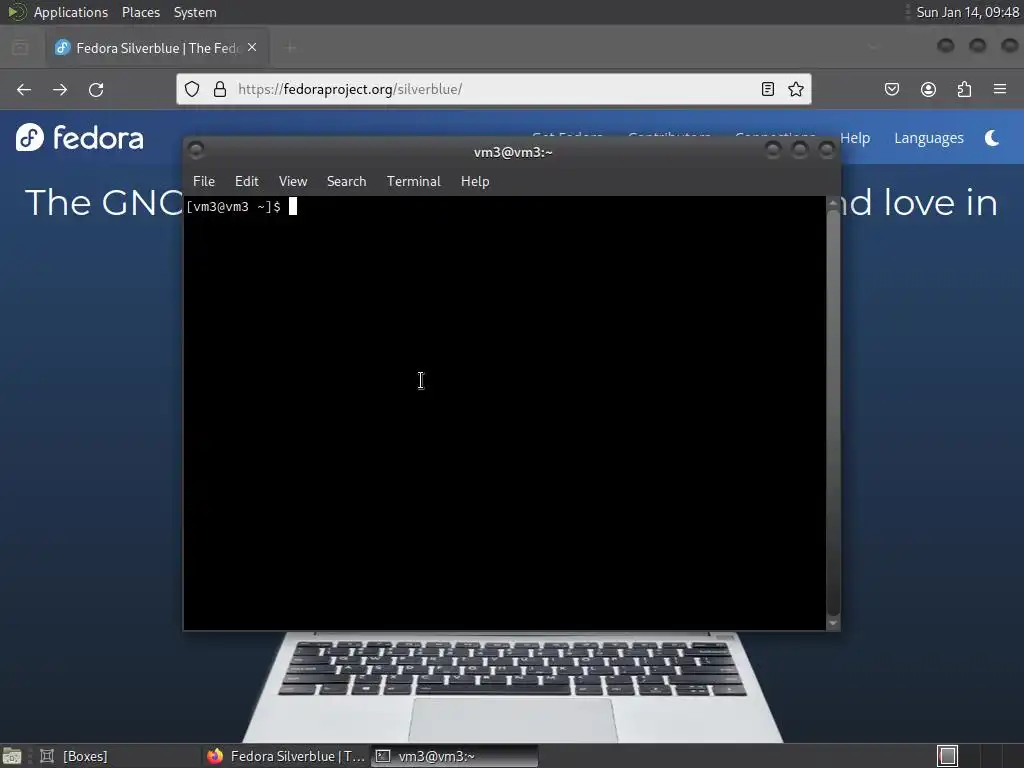Image resolution: width=1024 pixels, height=768 pixels.
Task: Click the Firefox URL address field
Action: (493, 89)
